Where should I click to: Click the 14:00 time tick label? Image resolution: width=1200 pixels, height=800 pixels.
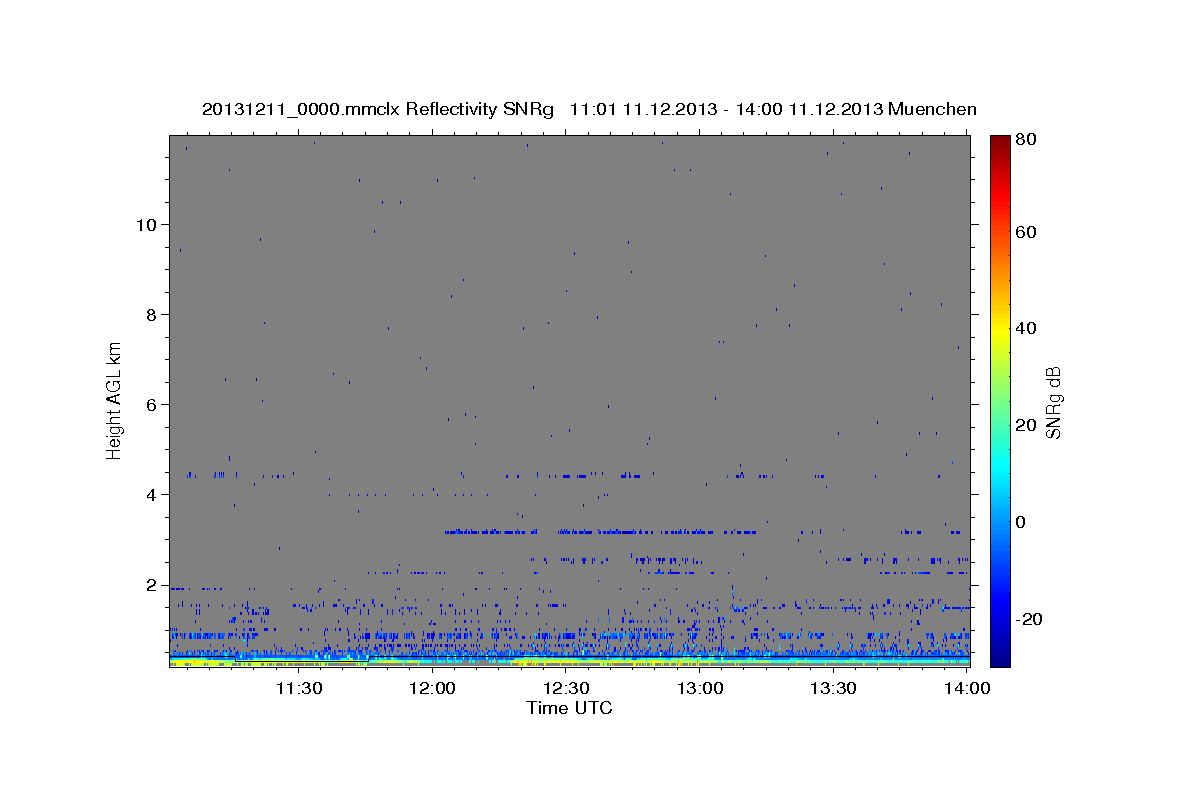[x=967, y=688]
